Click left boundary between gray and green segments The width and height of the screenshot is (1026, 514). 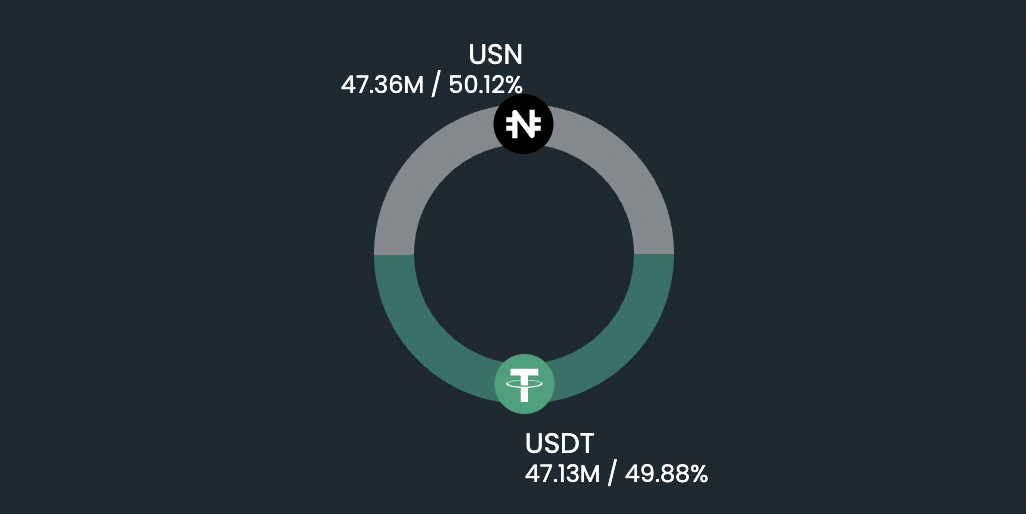tap(394, 254)
